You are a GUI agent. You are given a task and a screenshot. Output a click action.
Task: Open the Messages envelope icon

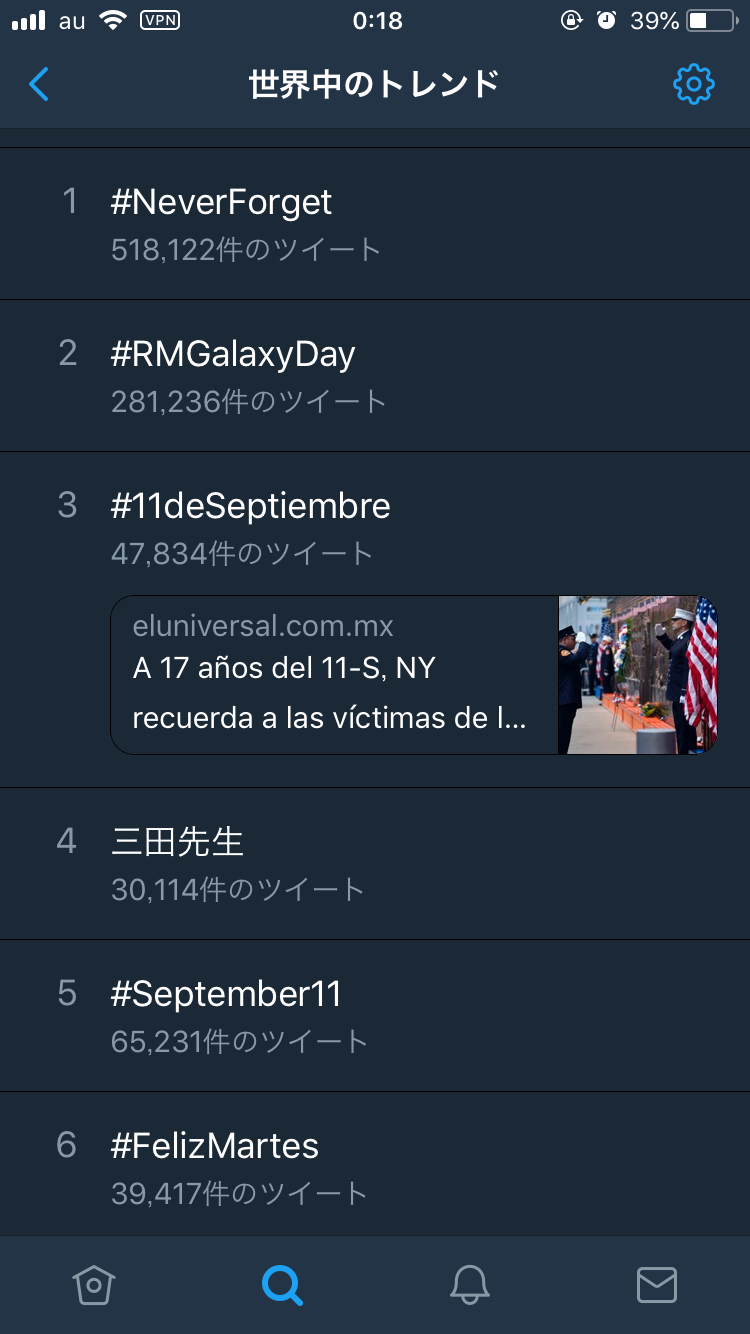(x=657, y=1284)
